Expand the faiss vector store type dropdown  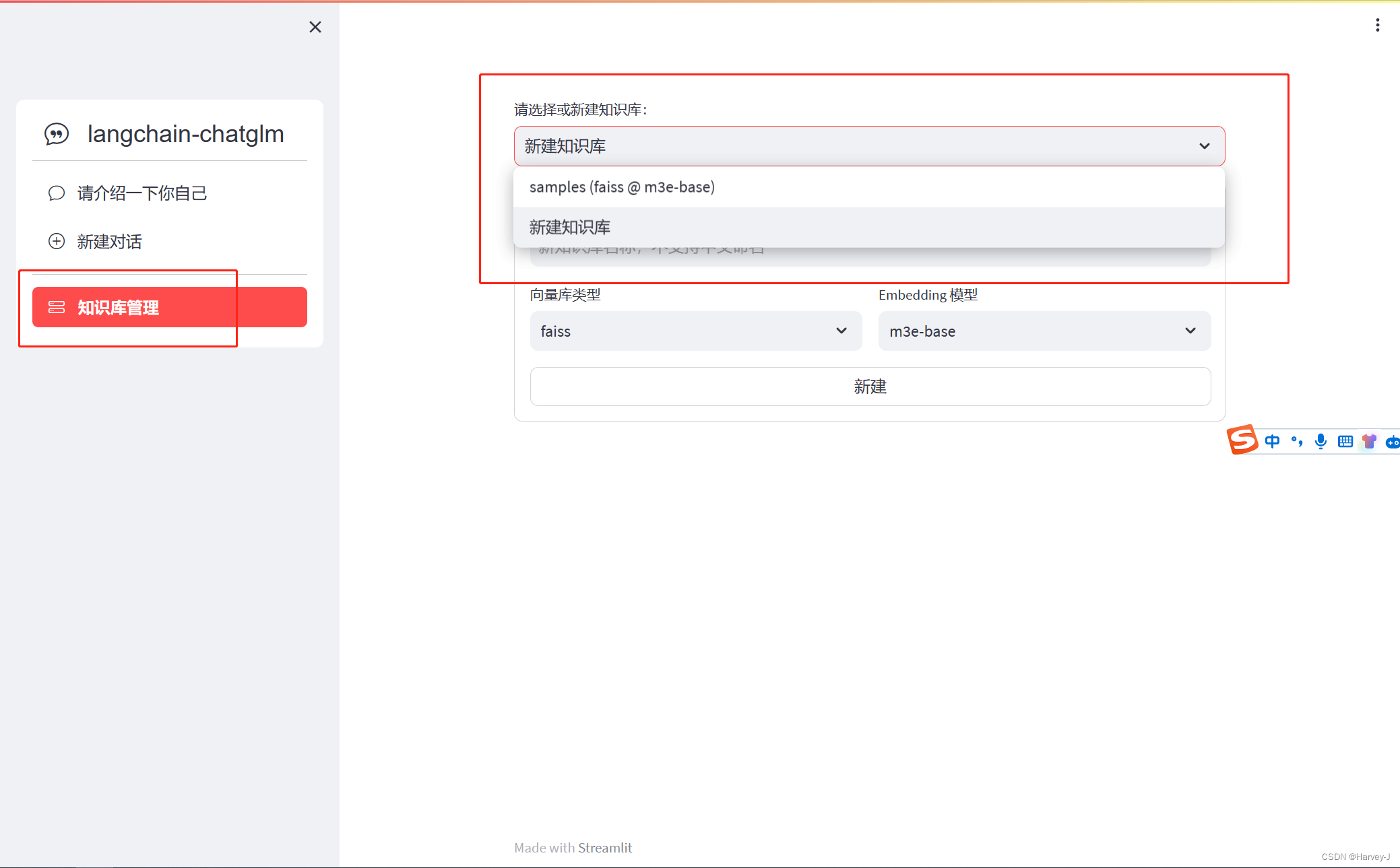pyautogui.click(x=695, y=331)
